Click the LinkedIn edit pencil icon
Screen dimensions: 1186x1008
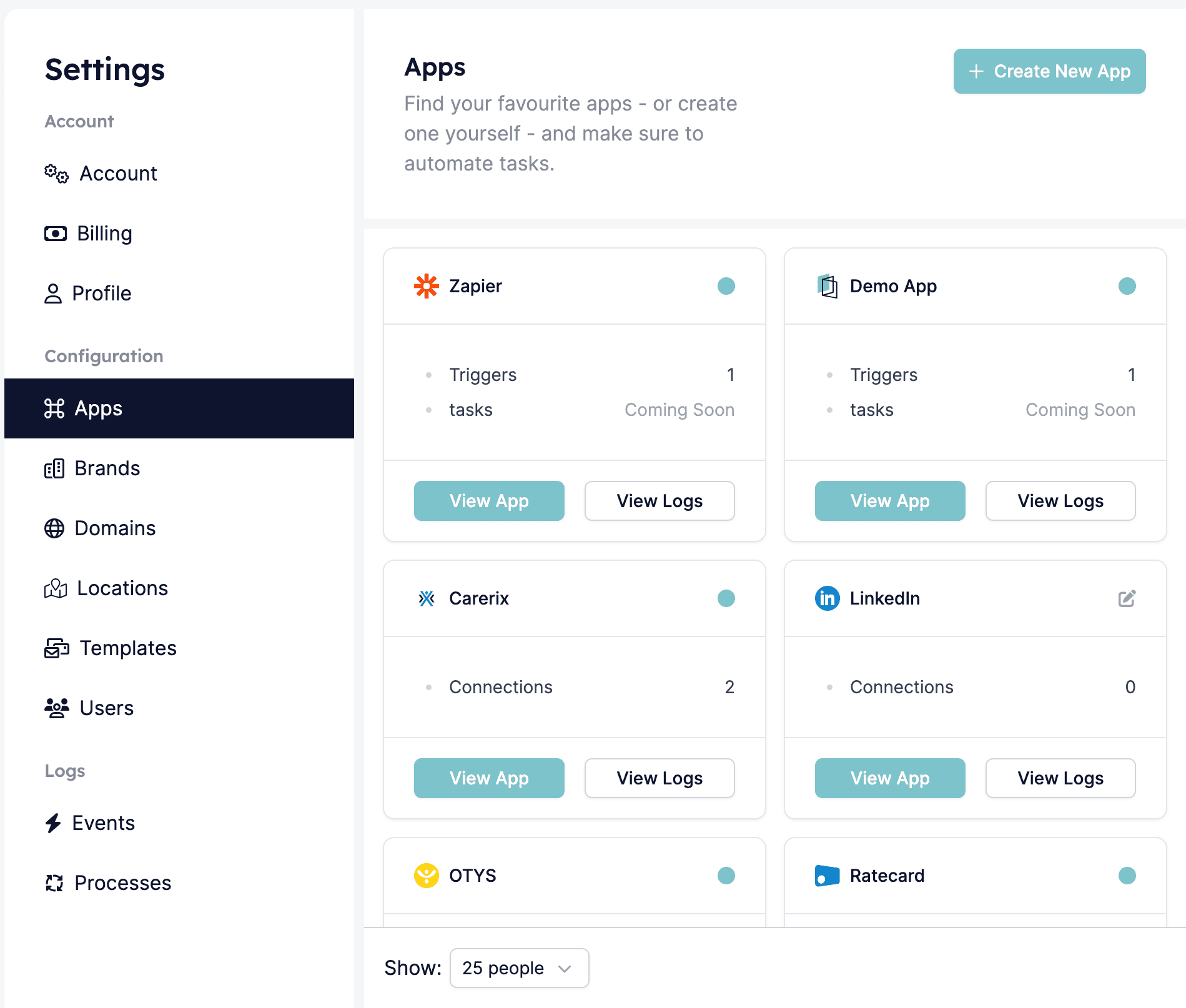1127,598
